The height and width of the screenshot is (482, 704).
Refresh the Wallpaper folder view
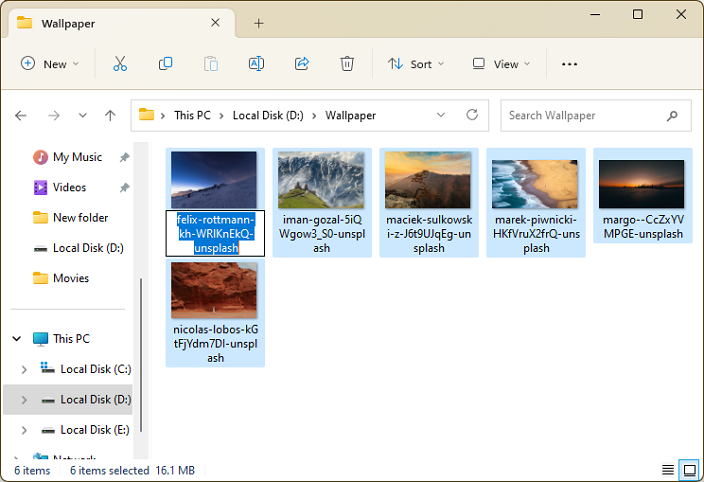click(x=472, y=115)
